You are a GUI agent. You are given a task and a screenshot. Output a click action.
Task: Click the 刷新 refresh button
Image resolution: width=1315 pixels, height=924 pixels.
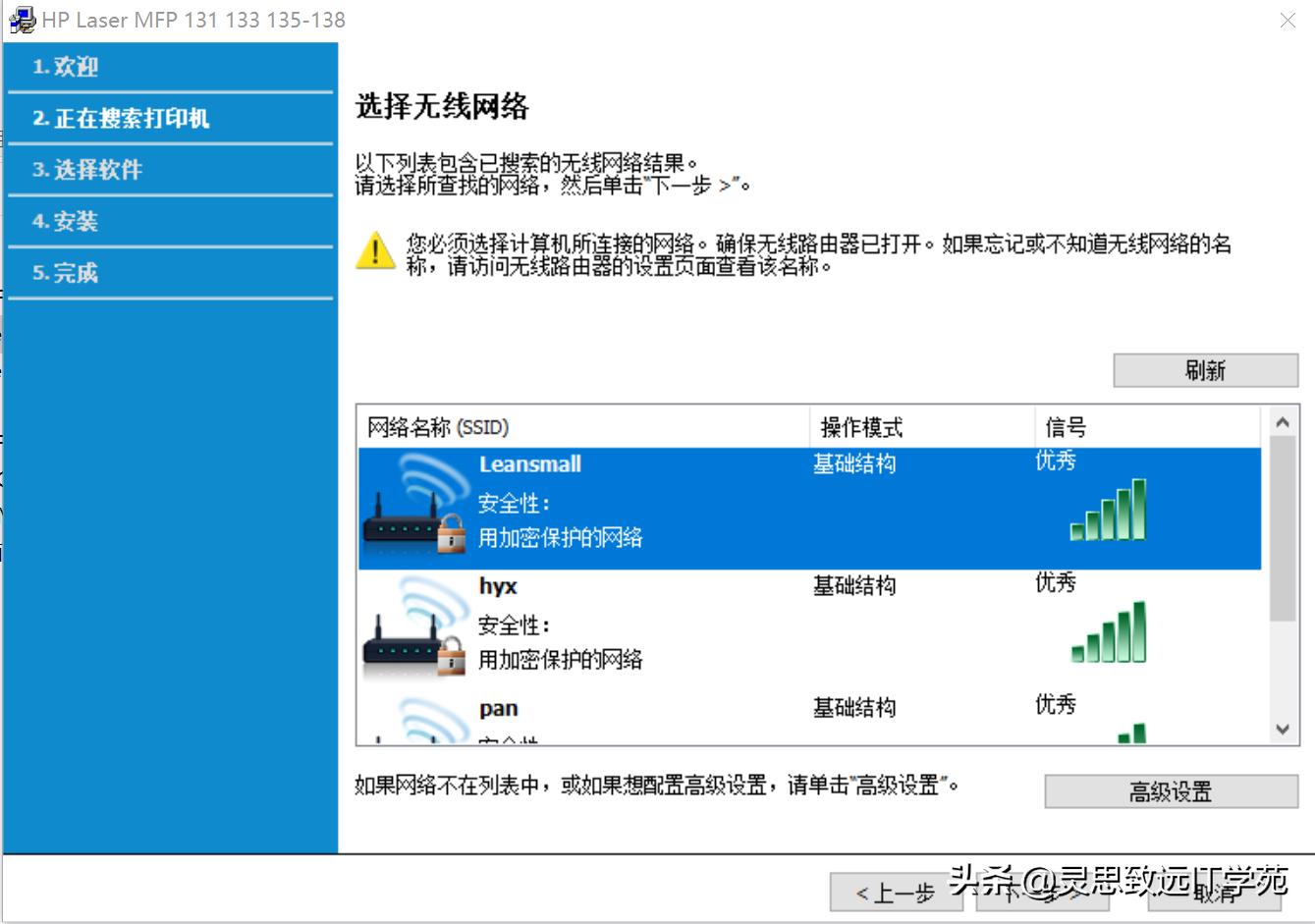click(x=1205, y=368)
